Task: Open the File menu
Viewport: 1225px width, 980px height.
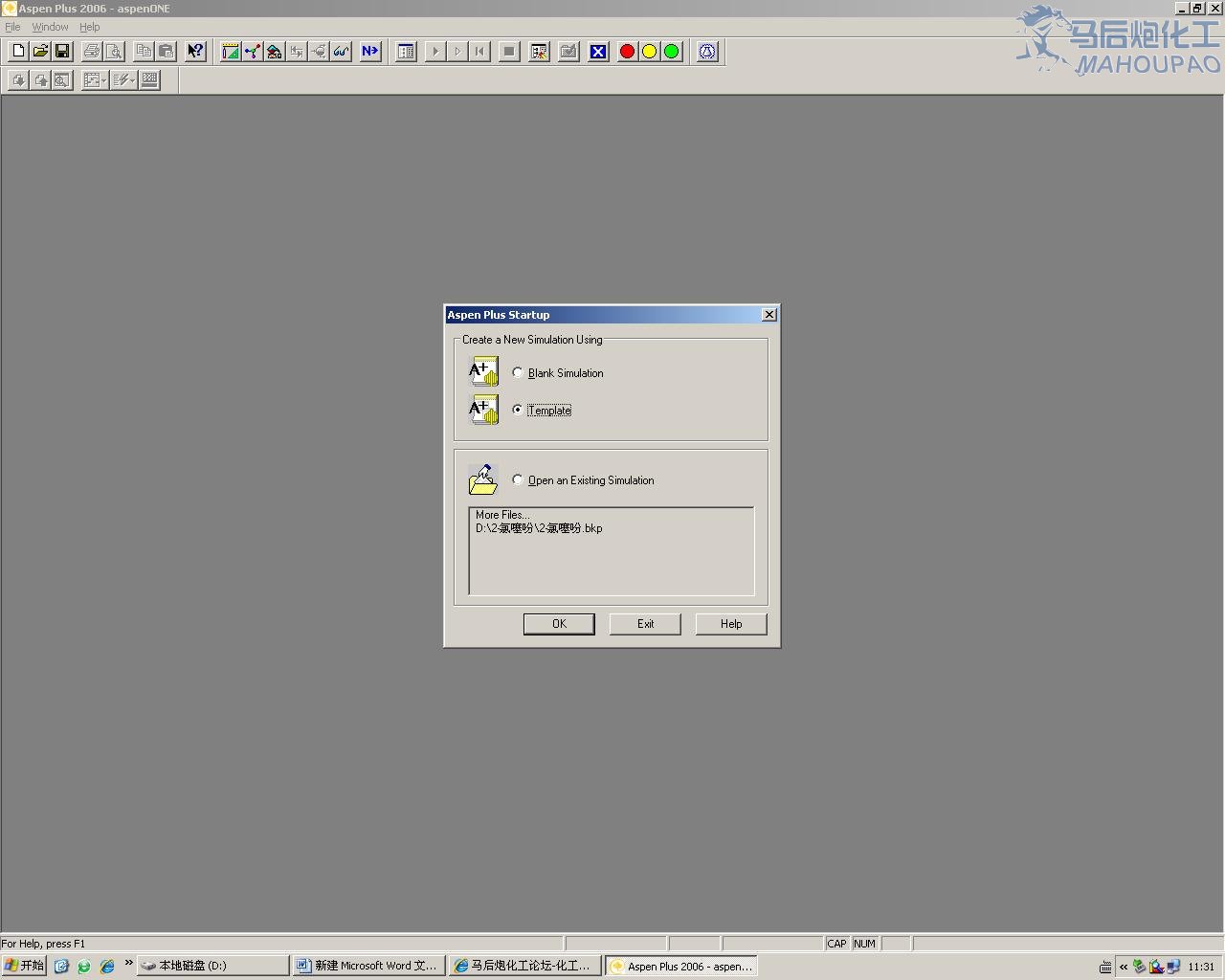Action: 12,27
